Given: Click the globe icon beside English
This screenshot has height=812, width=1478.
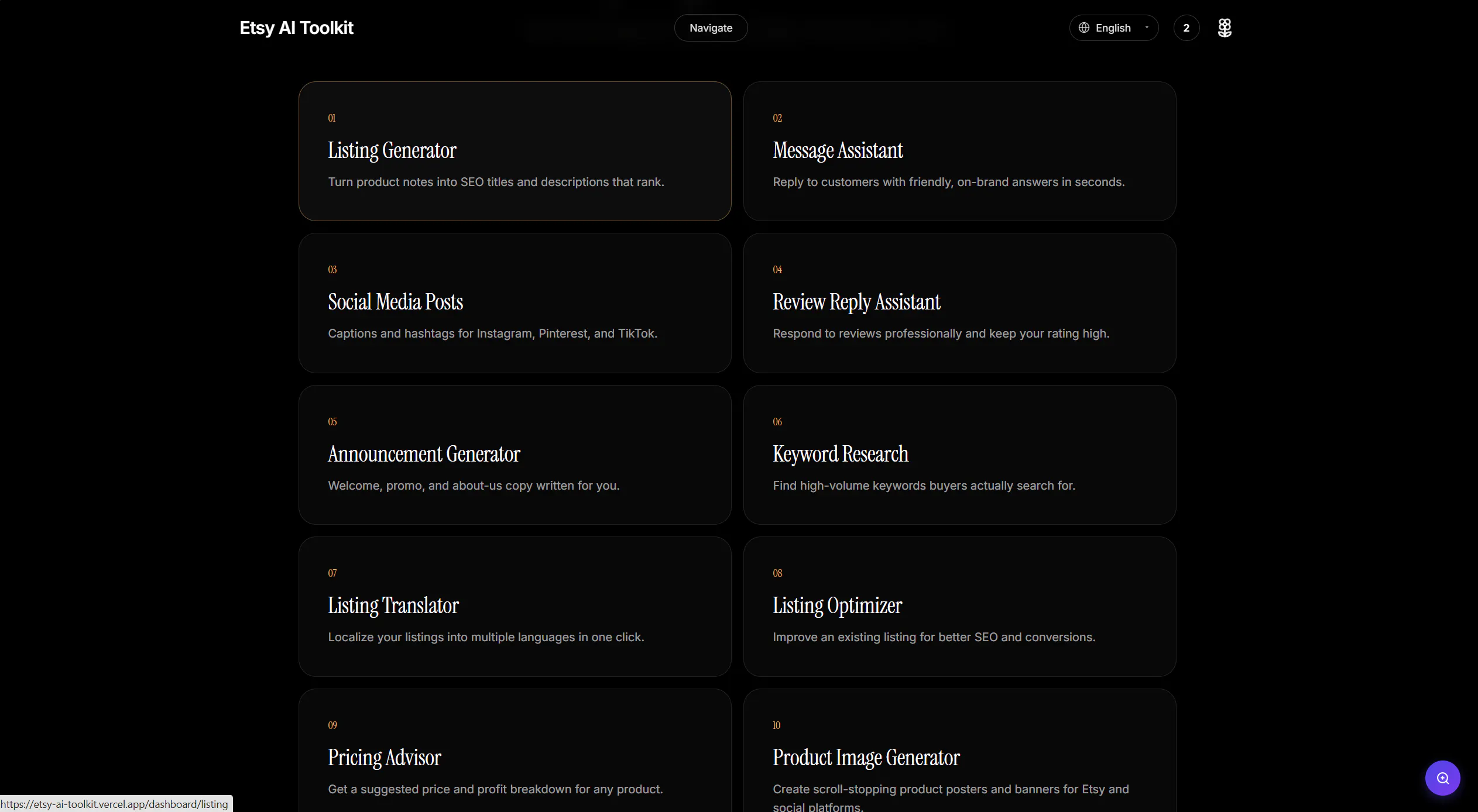Looking at the screenshot, I should [x=1084, y=27].
